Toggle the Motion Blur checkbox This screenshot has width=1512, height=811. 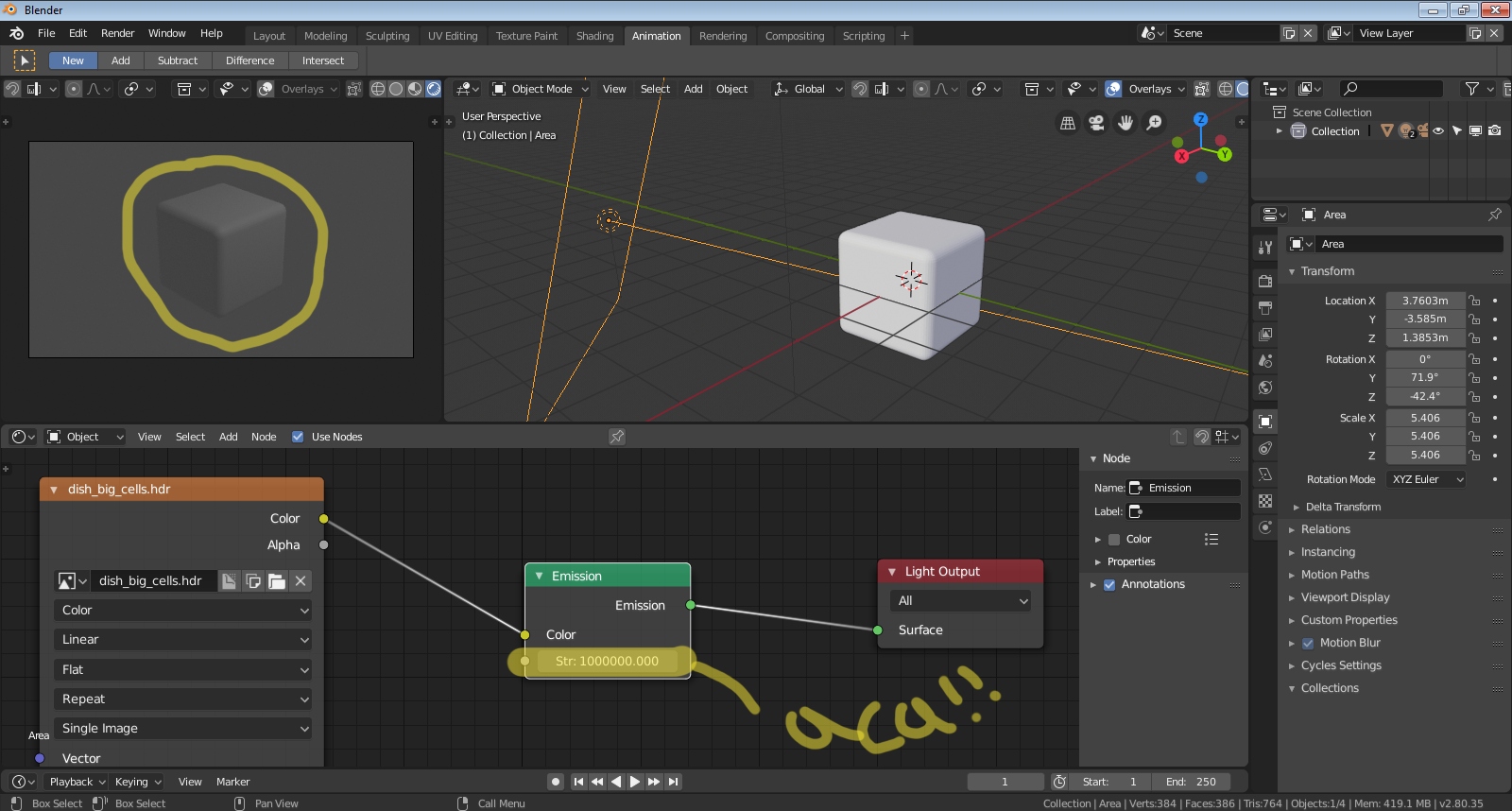pyautogui.click(x=1309, y=643)
